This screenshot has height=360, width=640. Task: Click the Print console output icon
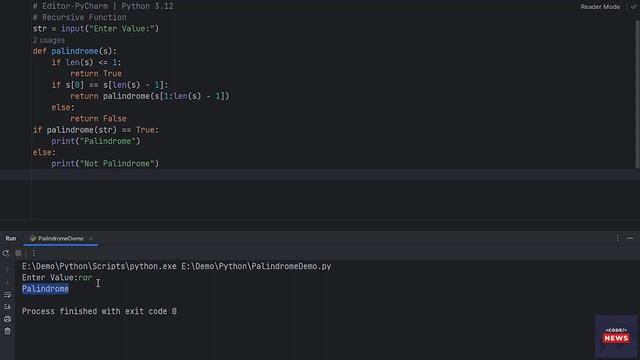click(x=7, y=319)
